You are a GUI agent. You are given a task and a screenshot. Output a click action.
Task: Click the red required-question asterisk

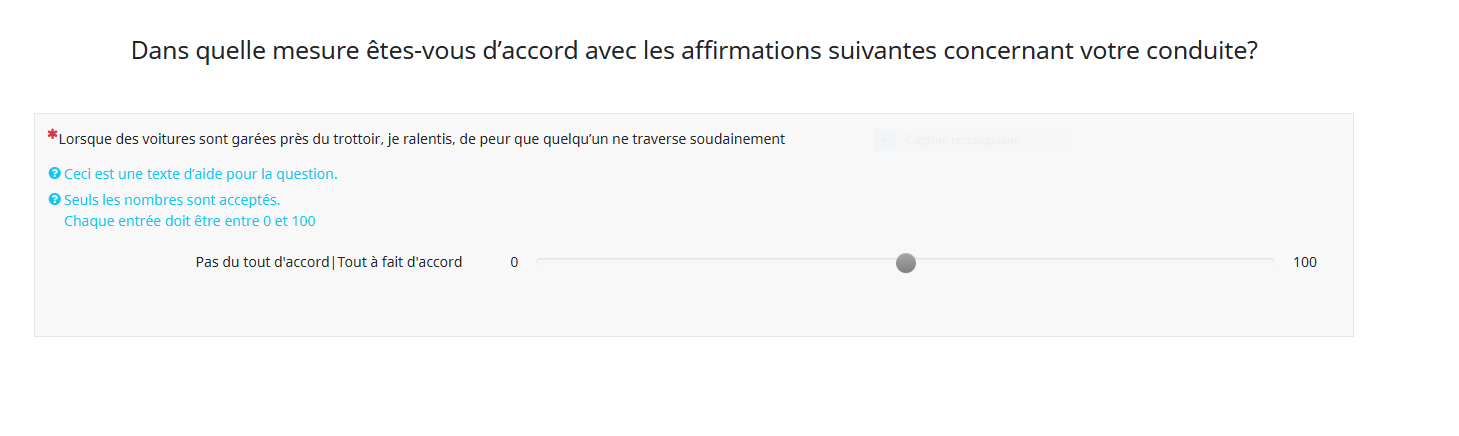pos(52,135)
